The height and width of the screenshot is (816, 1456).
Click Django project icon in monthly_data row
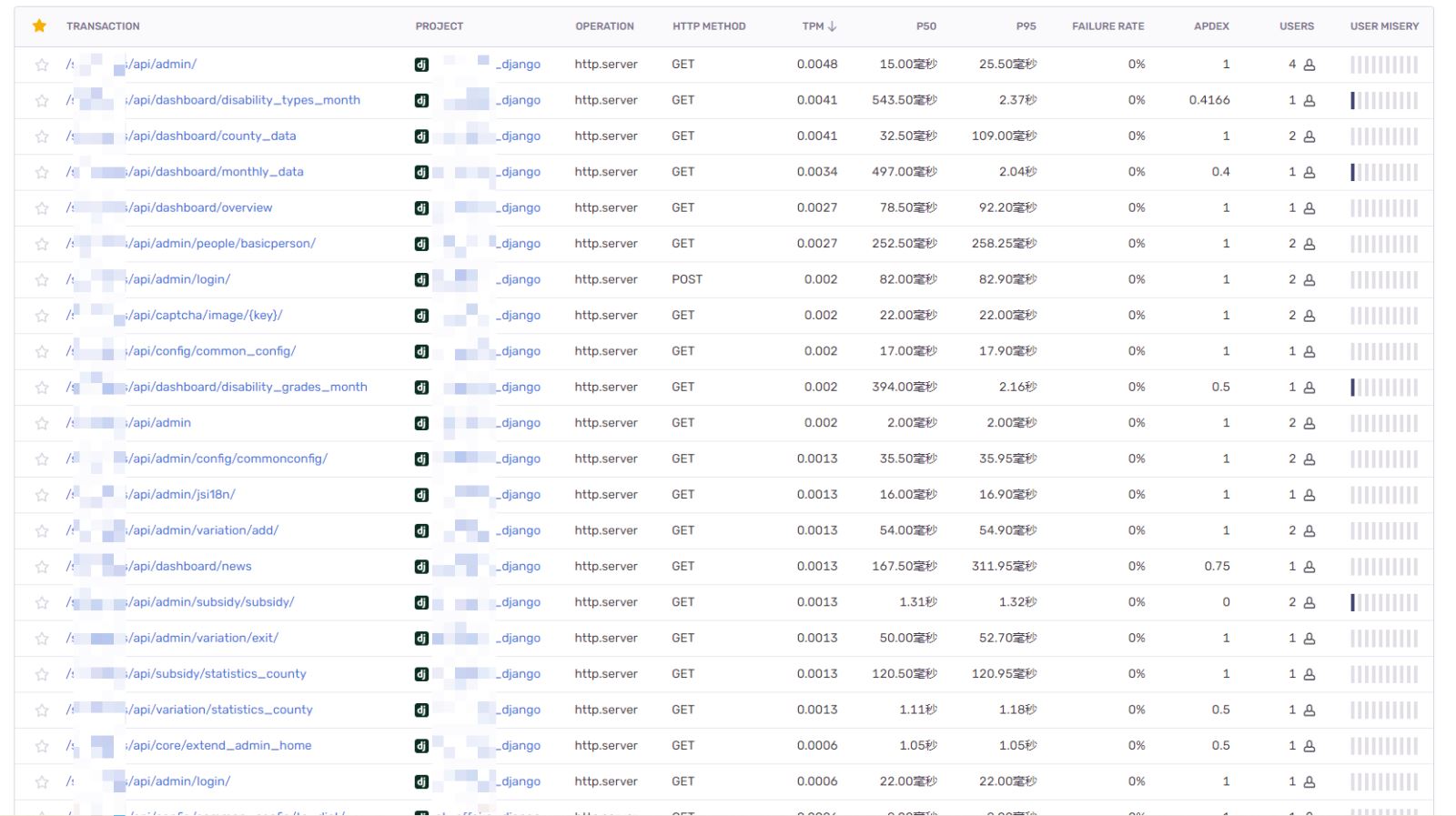point(421,172)
